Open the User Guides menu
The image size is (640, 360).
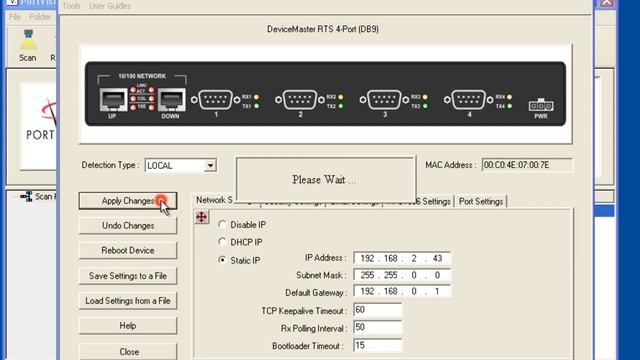point(110,6)
